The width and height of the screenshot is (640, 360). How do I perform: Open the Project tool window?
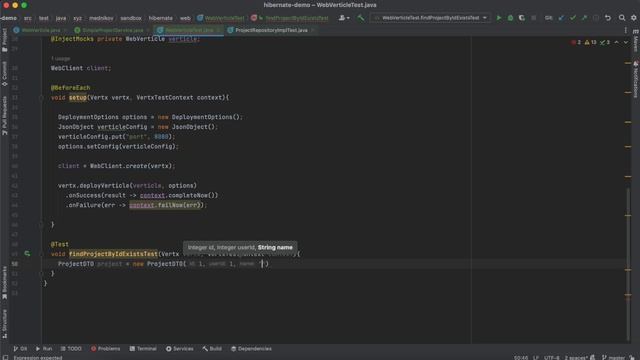click(4, 40)
